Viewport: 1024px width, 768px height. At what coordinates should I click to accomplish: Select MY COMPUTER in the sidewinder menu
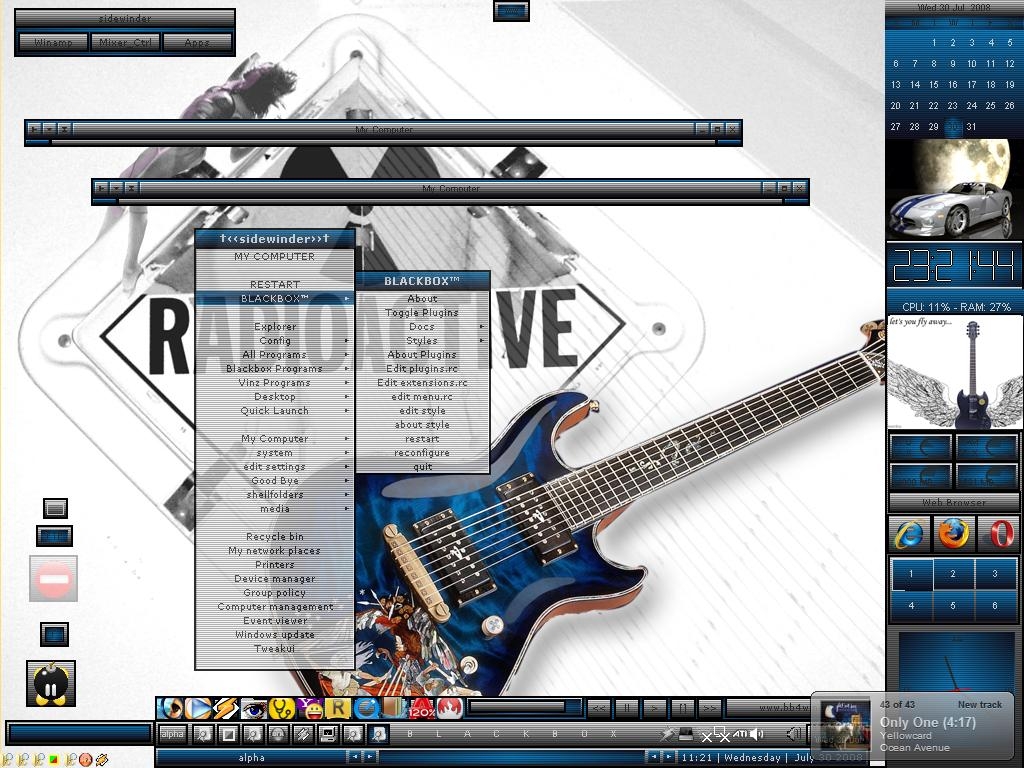coord(275,257)
